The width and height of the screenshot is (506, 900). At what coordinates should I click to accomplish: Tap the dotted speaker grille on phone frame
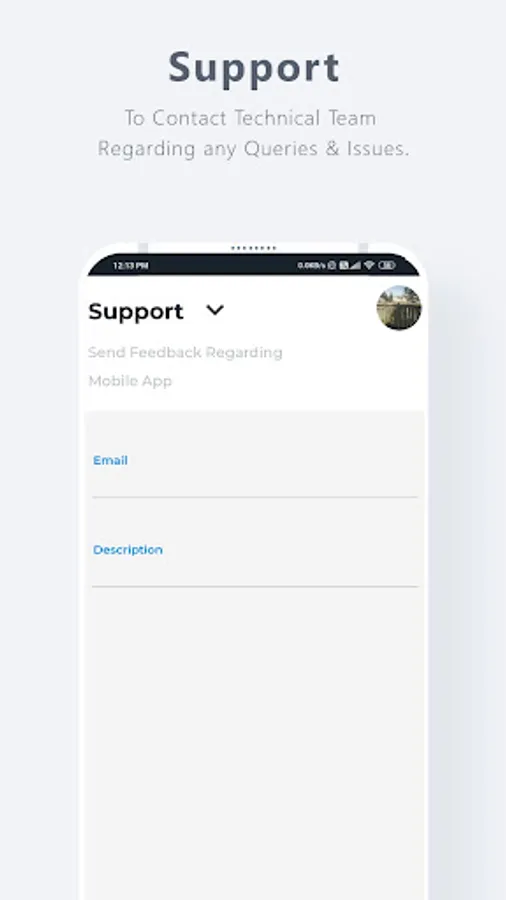(x=254, y=249)
